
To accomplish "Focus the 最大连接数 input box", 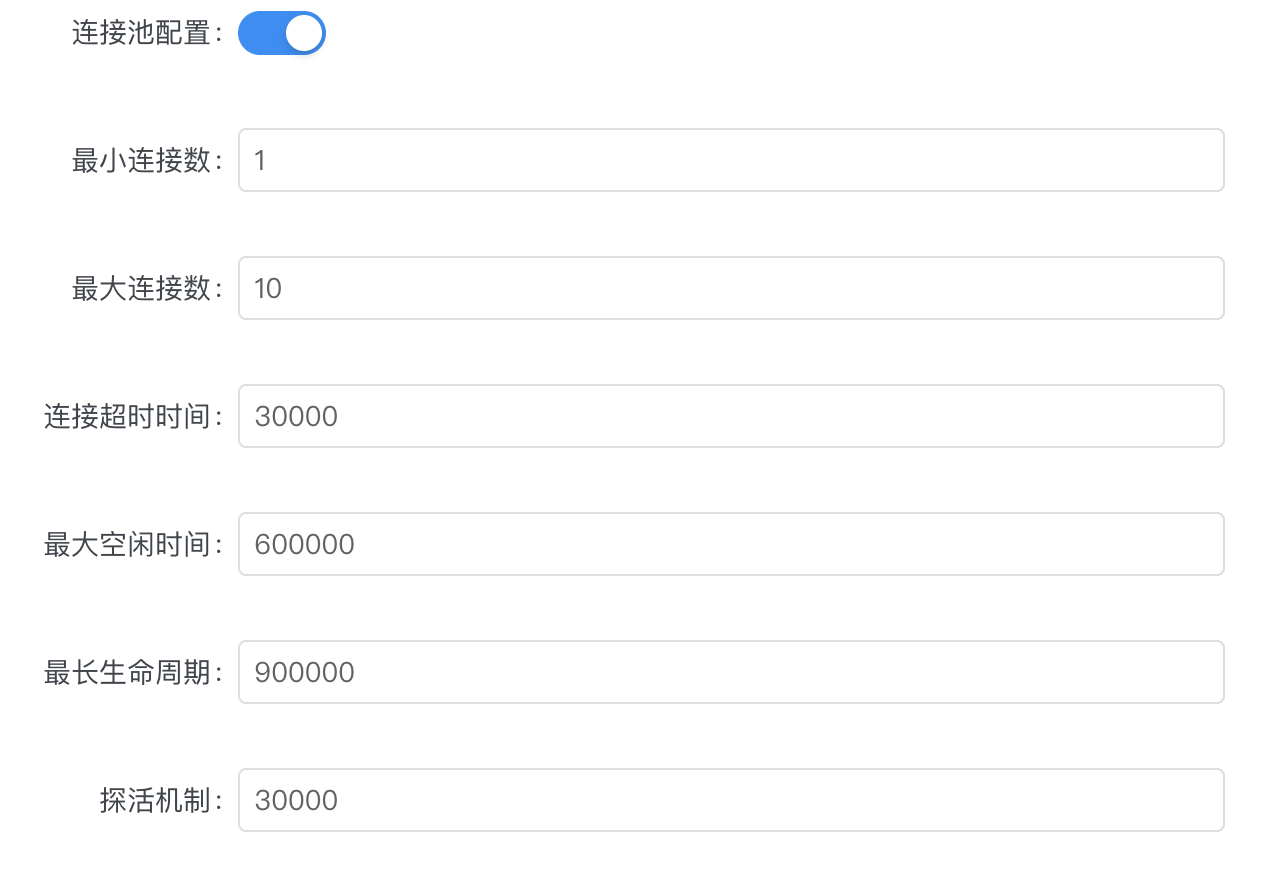I will pos(730,288).
